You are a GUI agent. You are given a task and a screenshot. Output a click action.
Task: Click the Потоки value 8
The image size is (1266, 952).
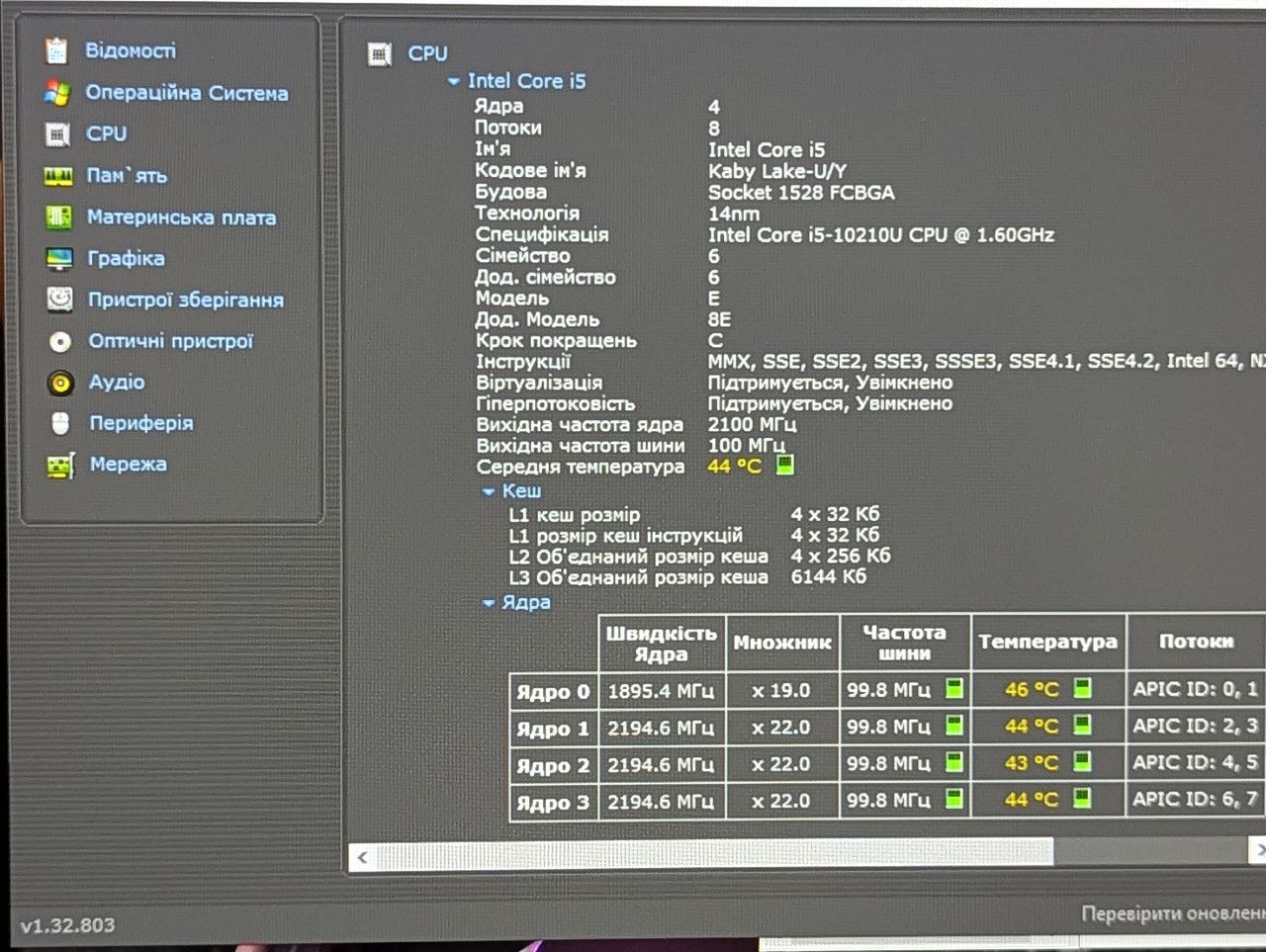point(714,129)
